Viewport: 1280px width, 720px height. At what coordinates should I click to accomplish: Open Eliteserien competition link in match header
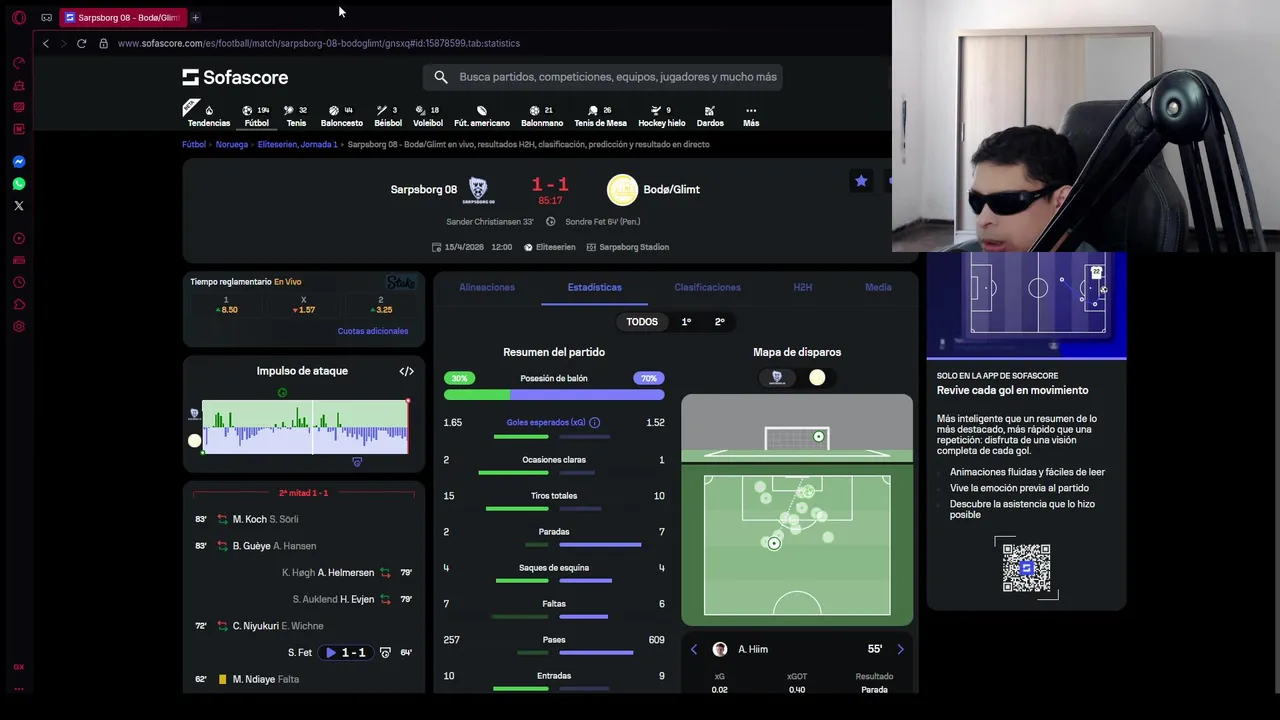[x=550, y=247]
